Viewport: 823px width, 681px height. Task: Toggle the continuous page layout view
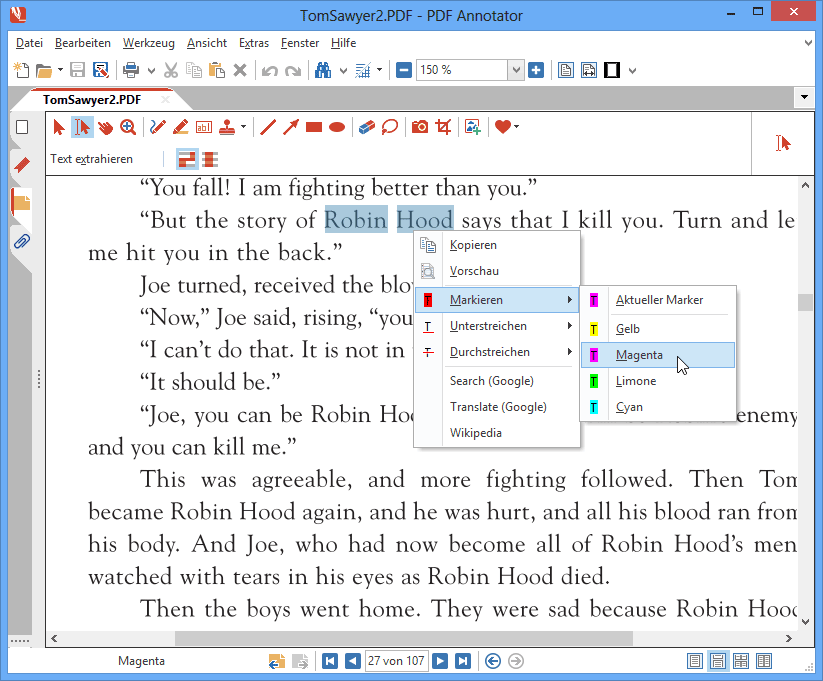tap(717, 661)
